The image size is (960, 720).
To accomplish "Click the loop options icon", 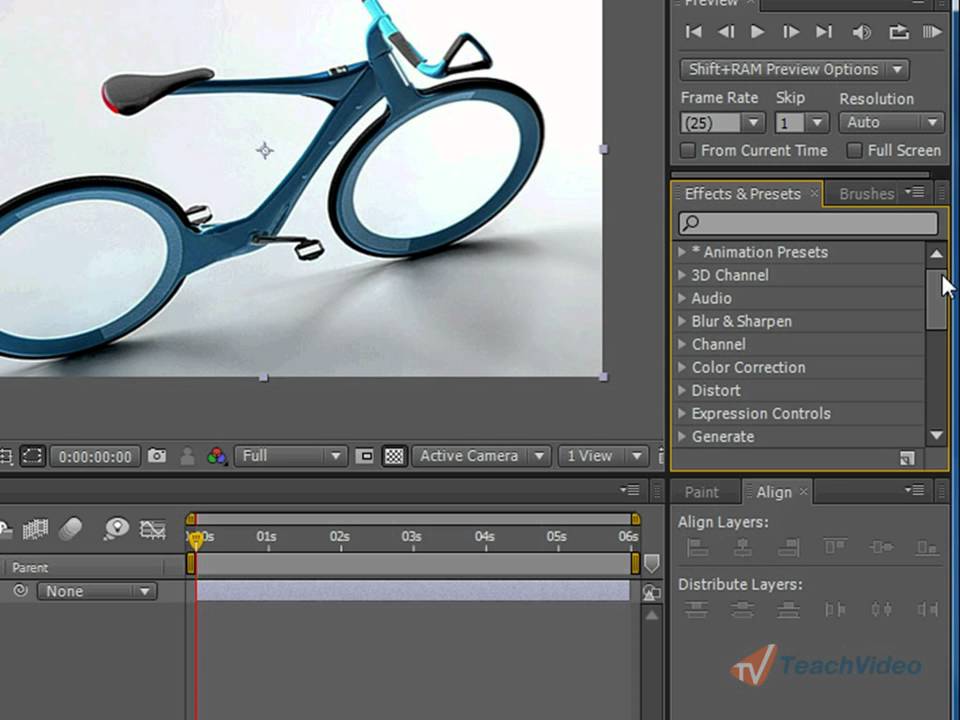I will pyautogui.click(x=898, y=32).
